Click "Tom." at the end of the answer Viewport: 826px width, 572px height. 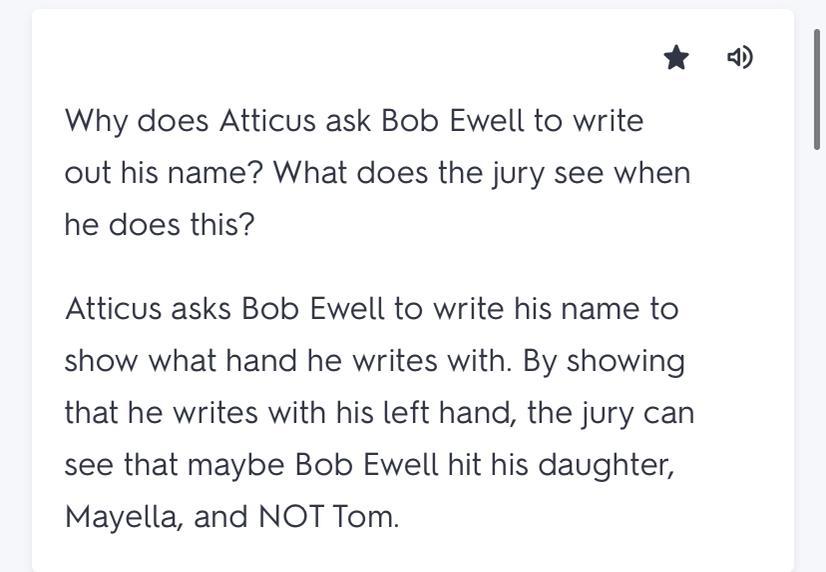click(366, 516)
